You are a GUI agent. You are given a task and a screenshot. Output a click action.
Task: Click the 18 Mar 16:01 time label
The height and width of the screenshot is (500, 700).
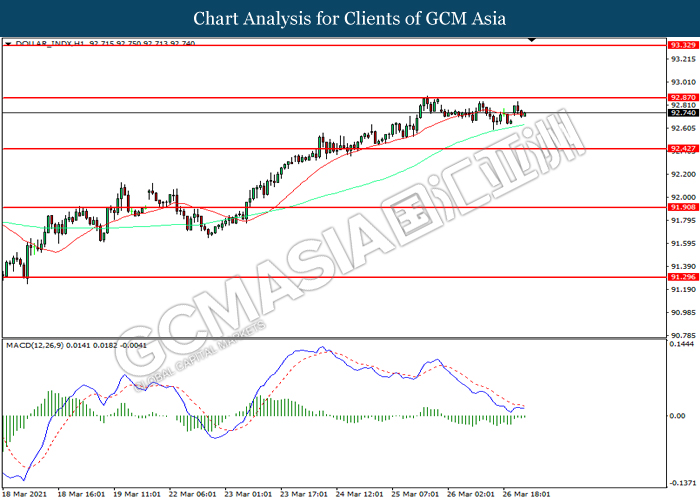click(81, 494)
